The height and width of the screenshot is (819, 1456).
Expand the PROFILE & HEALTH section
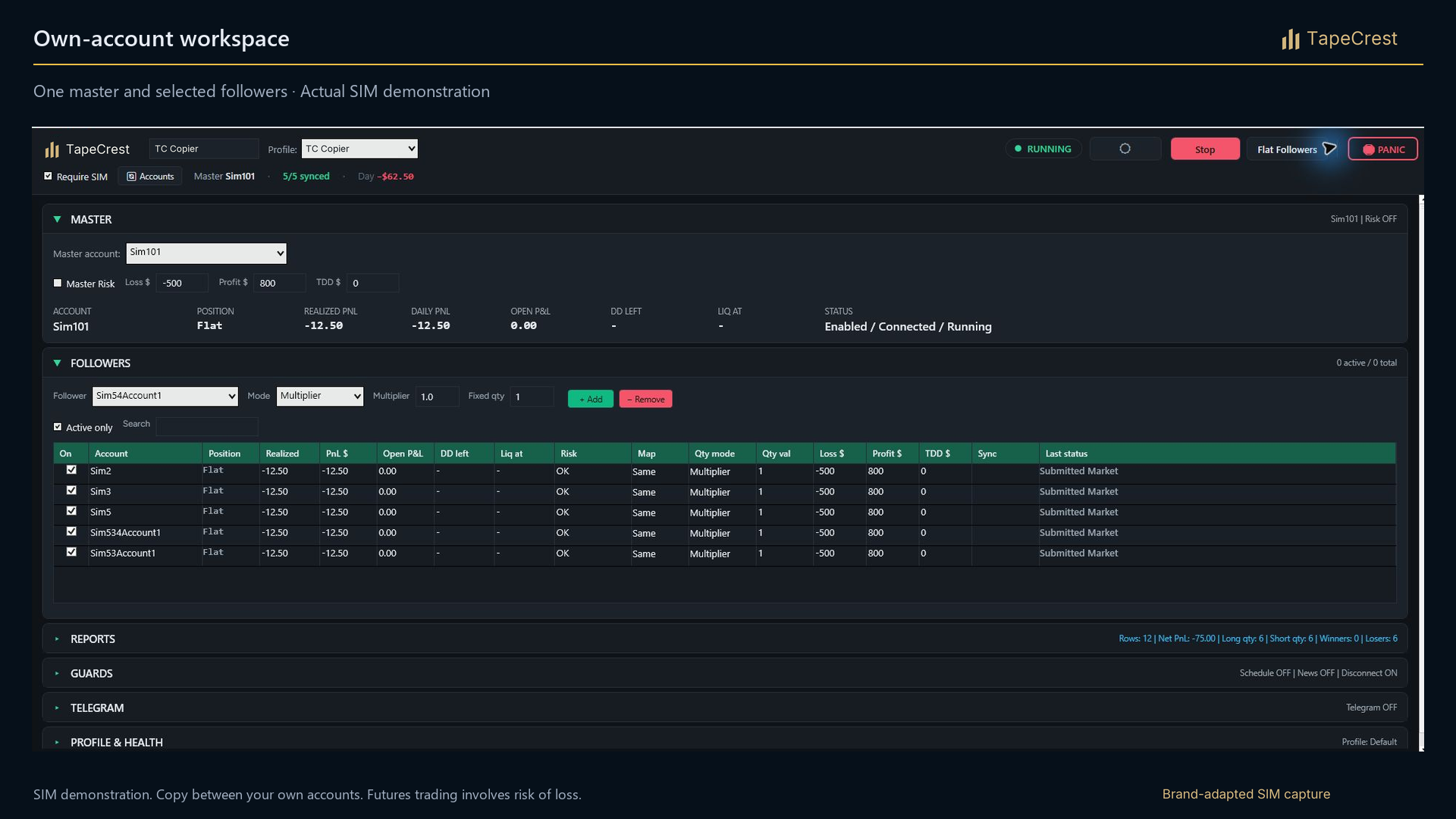pyautogui.click(x=57, y=742)
